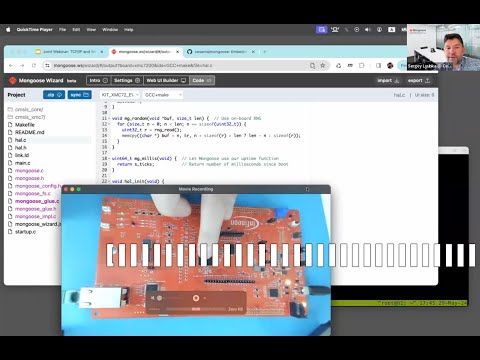Click the volume icon in menu bar
This screenshot has width=480, height=360.
367,30
